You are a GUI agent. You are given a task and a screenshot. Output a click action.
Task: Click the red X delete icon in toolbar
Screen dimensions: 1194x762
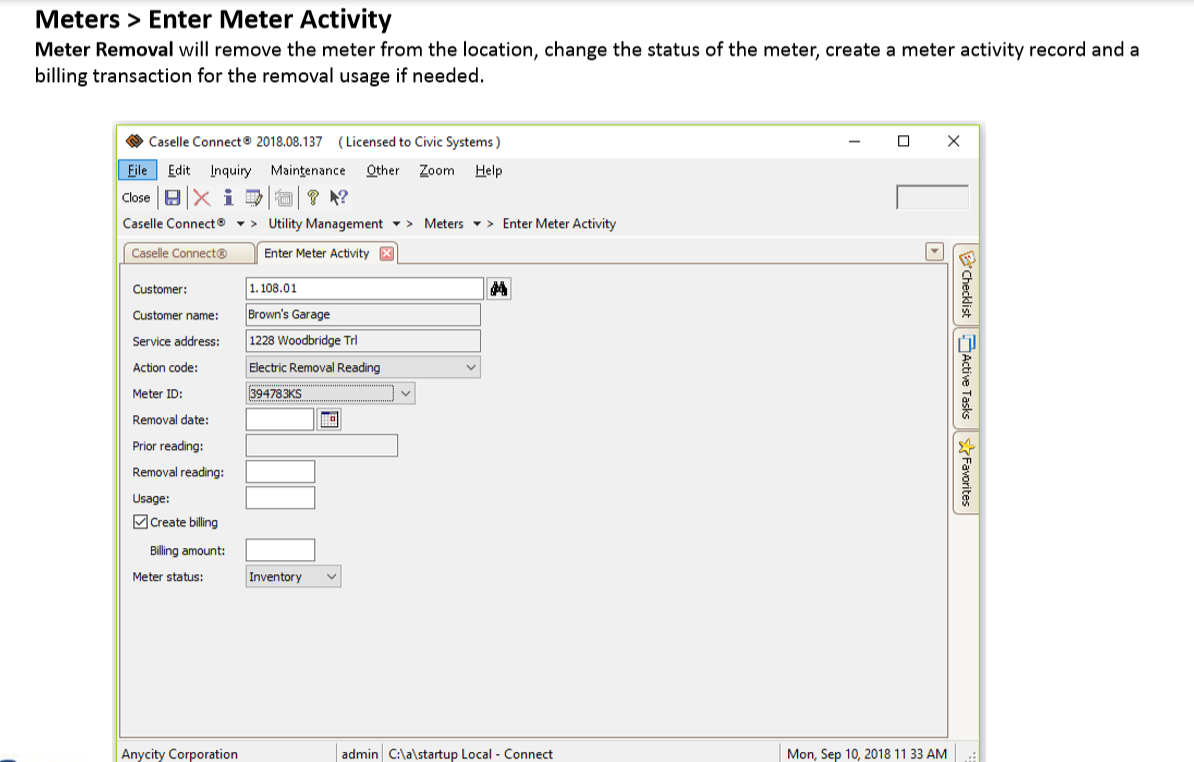coord(202,198)
